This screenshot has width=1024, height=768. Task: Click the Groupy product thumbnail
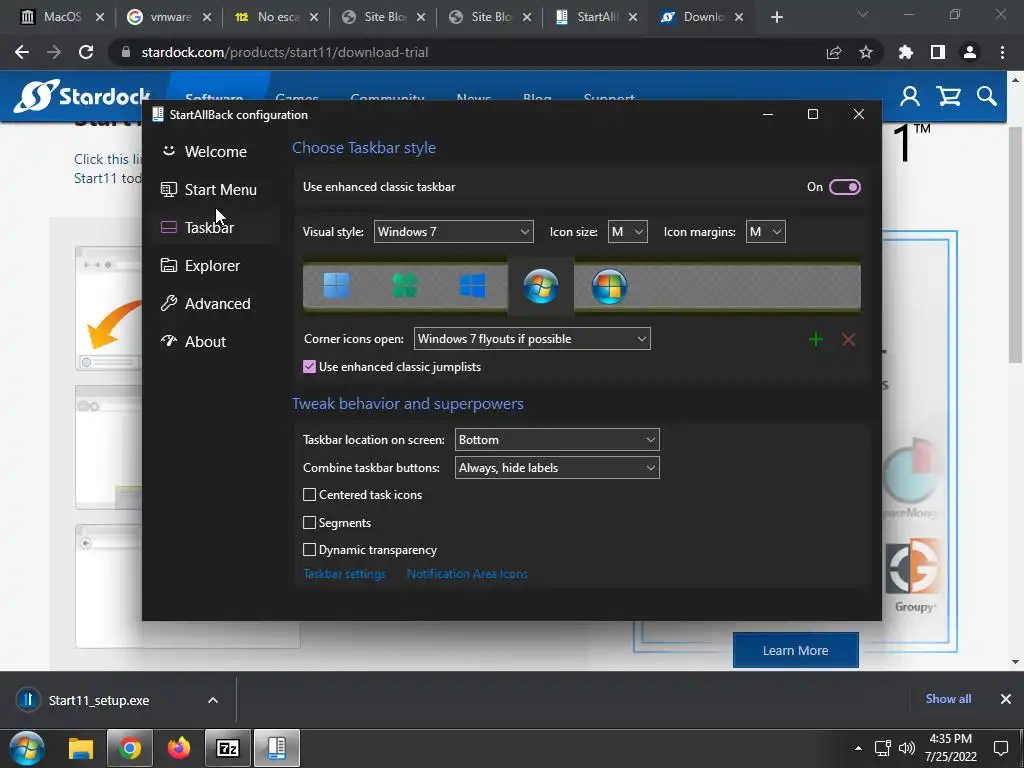(914, 575)
